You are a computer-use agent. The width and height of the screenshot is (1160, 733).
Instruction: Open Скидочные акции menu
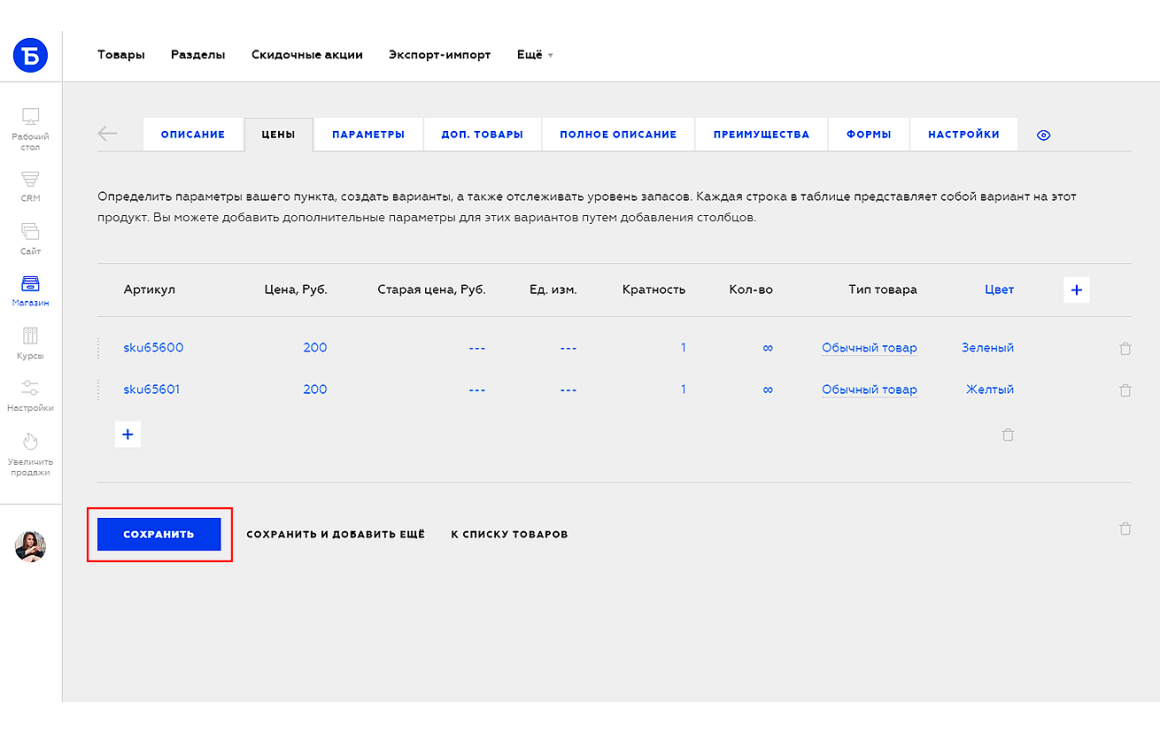(x=307, y=55)
